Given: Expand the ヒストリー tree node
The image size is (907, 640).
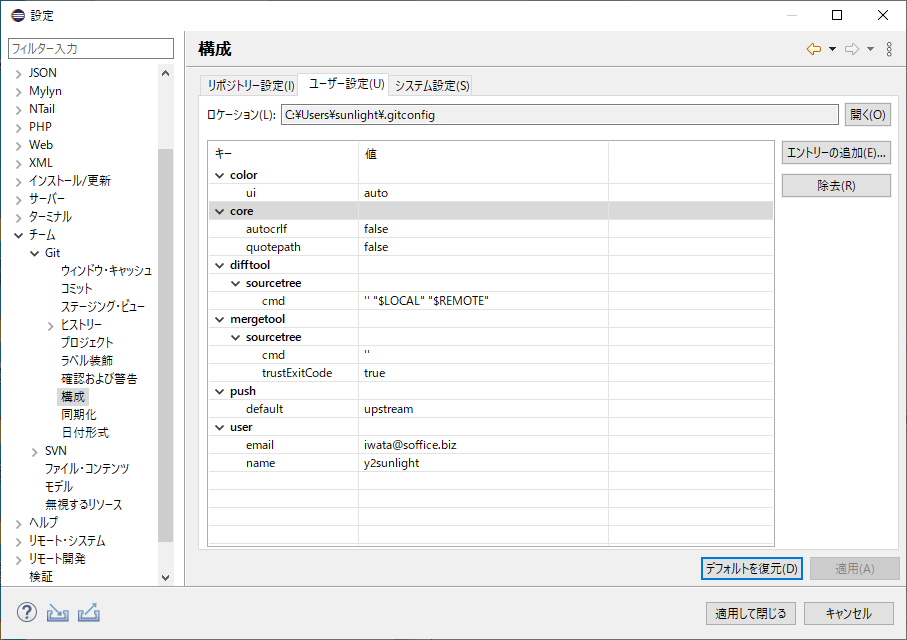Looking at the screenshot, I should tap(51, 325).
